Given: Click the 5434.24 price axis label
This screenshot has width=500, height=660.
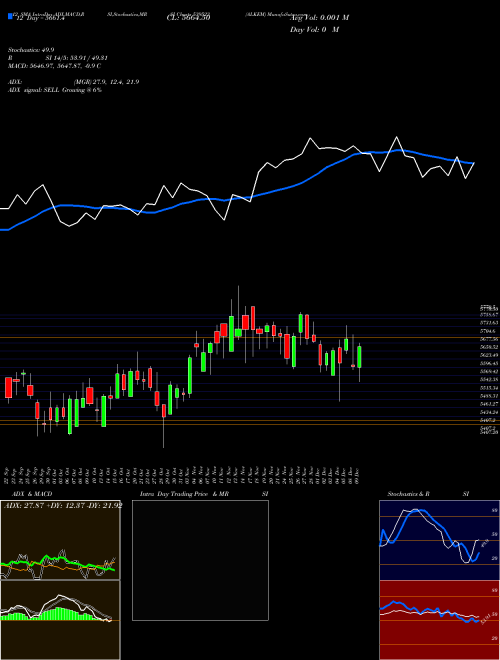Looking at the screenshot, I should tap(489, 412).
